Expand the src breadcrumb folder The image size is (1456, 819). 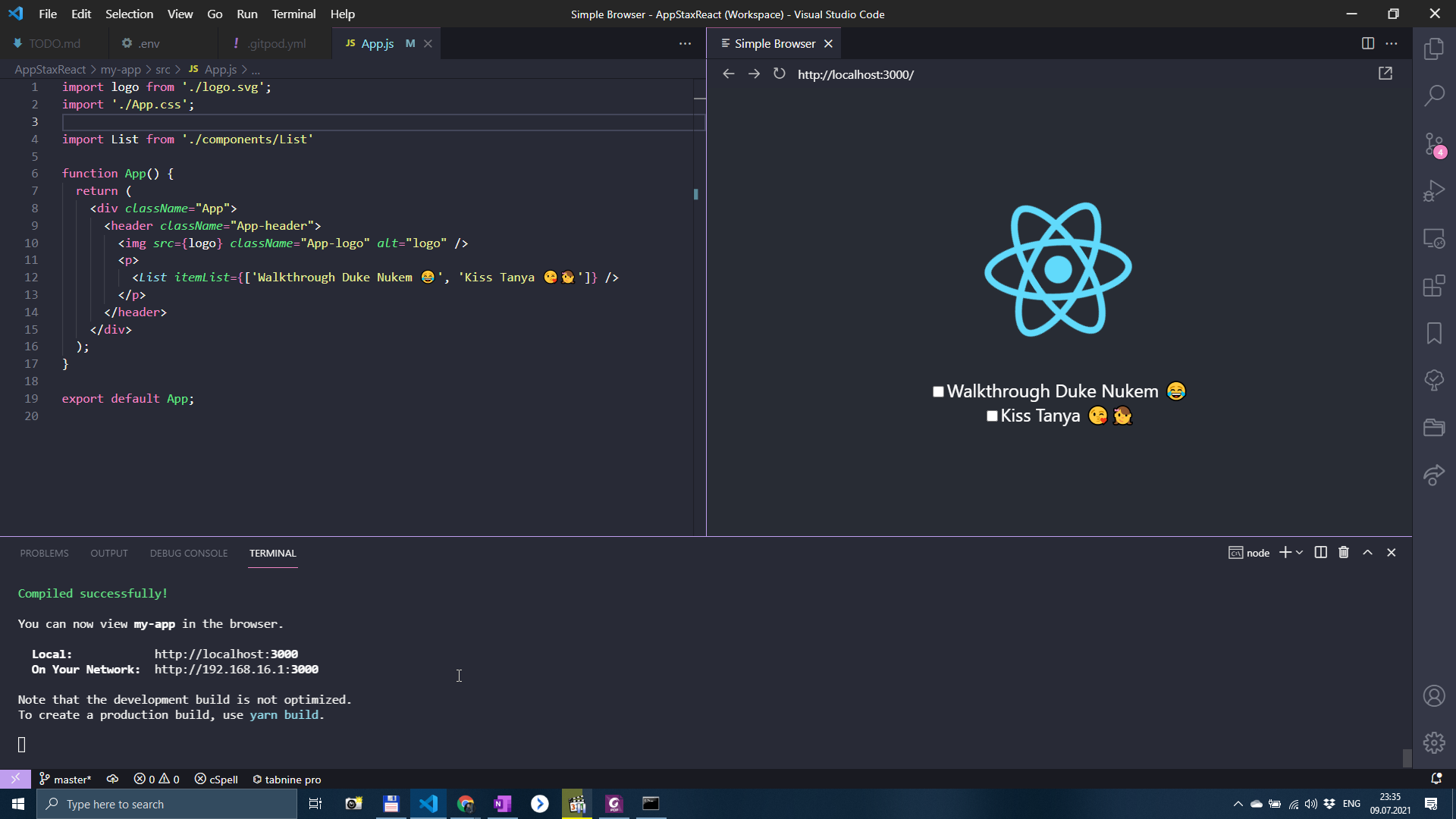(x=162, y=70)
